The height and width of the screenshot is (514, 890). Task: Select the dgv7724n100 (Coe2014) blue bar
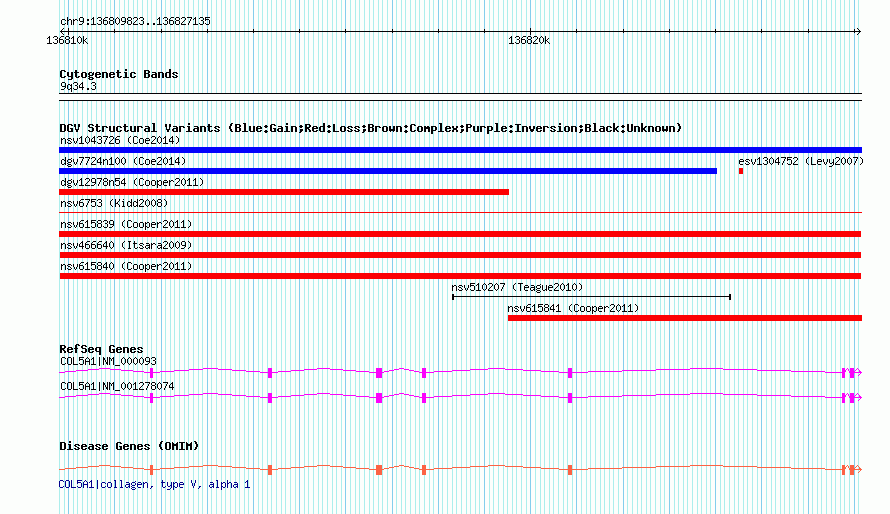click(x=388, y=171)
